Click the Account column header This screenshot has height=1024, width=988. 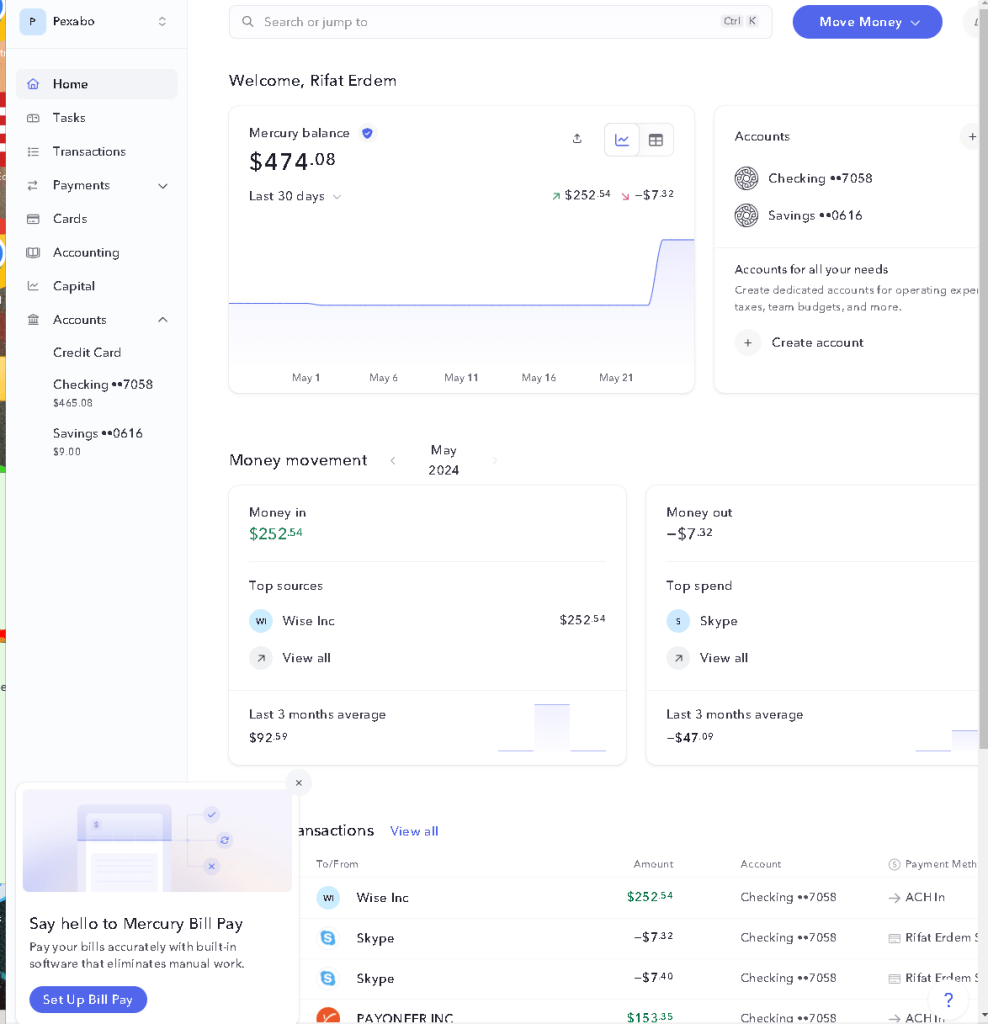click(761, 865)
